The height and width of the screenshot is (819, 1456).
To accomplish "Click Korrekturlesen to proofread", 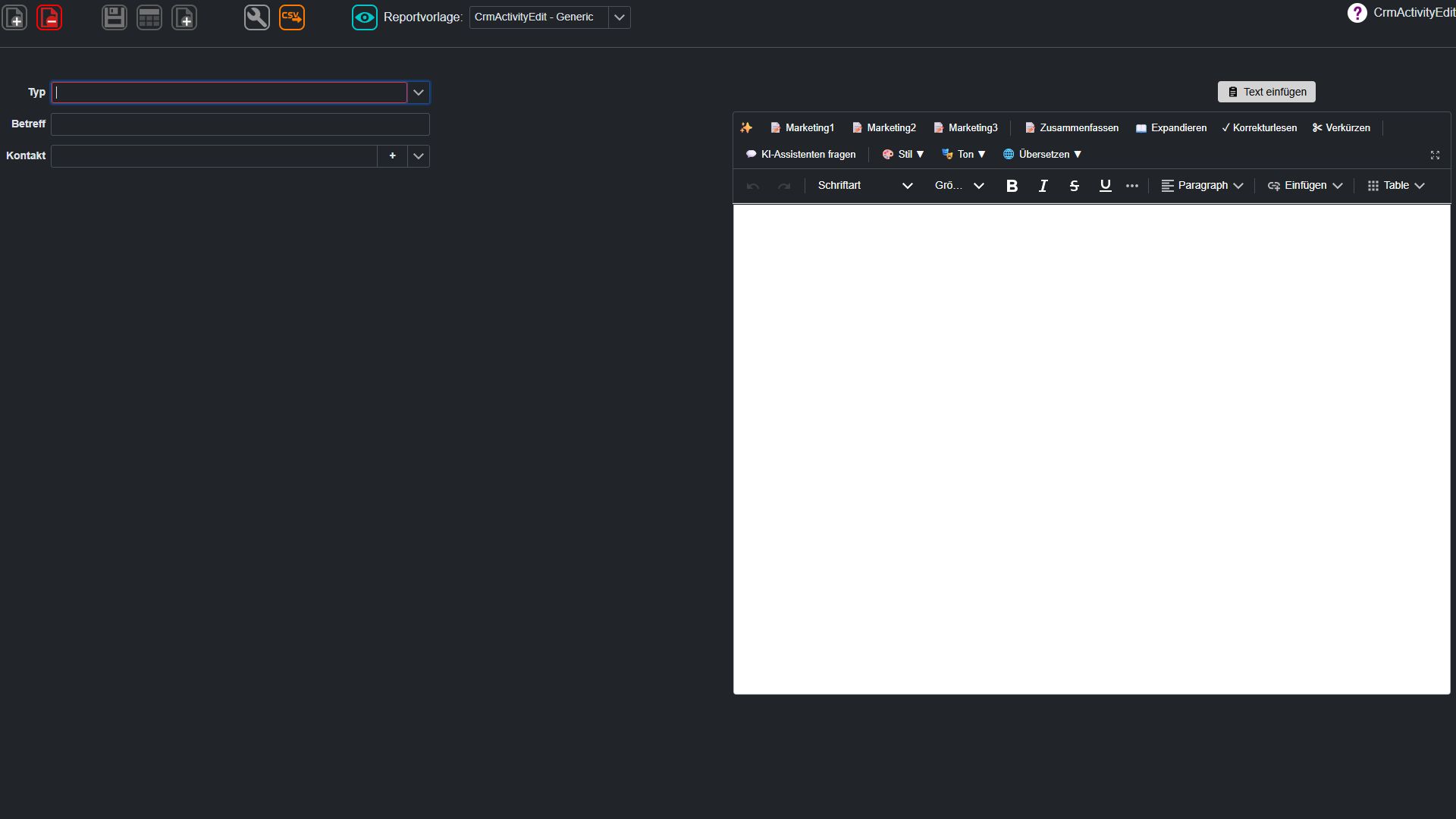I will [1259, 127].
